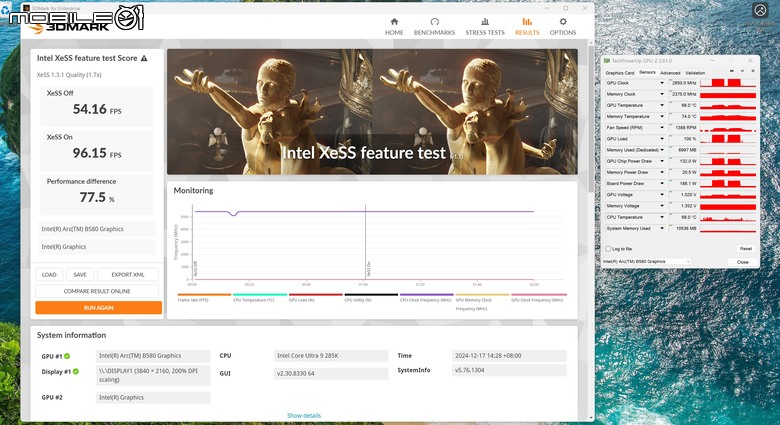Click the Time value 2024-12-17 14:28 +08:00
The width and height of the screenshot is (780, 425).
(509, 356)
